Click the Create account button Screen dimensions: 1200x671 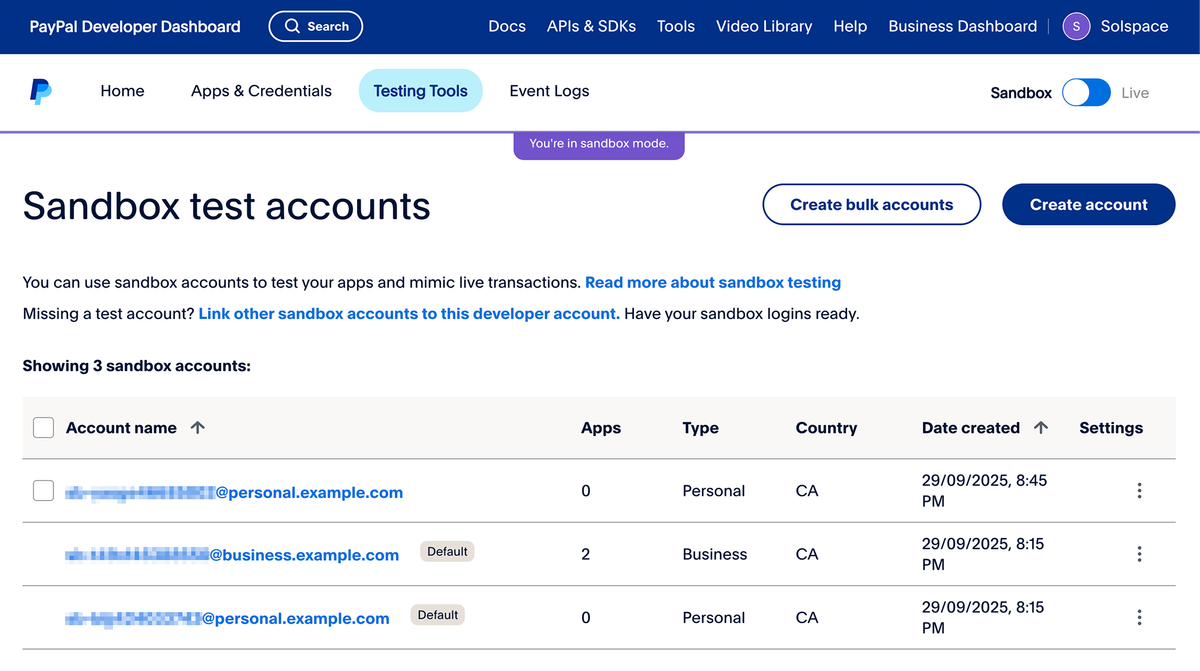pos(1088,205)
